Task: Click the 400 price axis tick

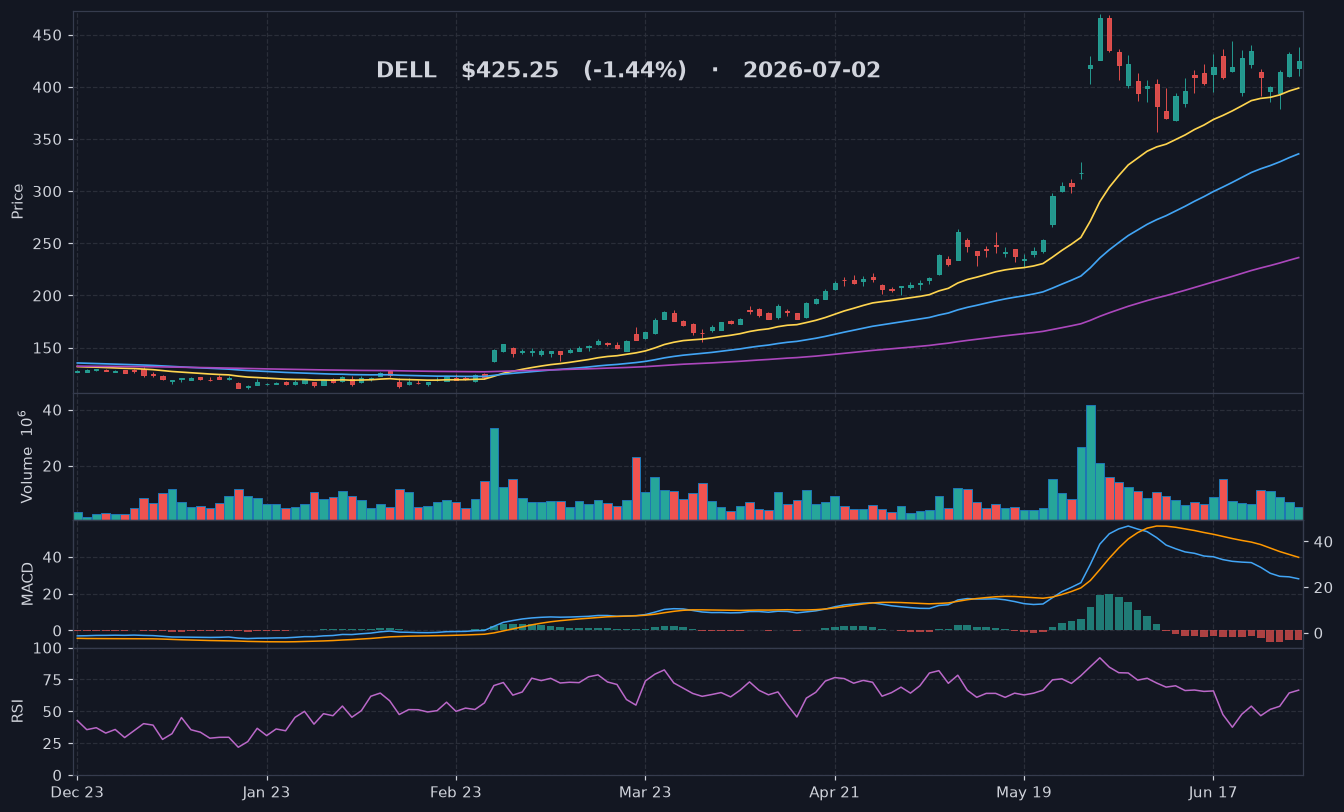Action: click(x=48, y=88)
